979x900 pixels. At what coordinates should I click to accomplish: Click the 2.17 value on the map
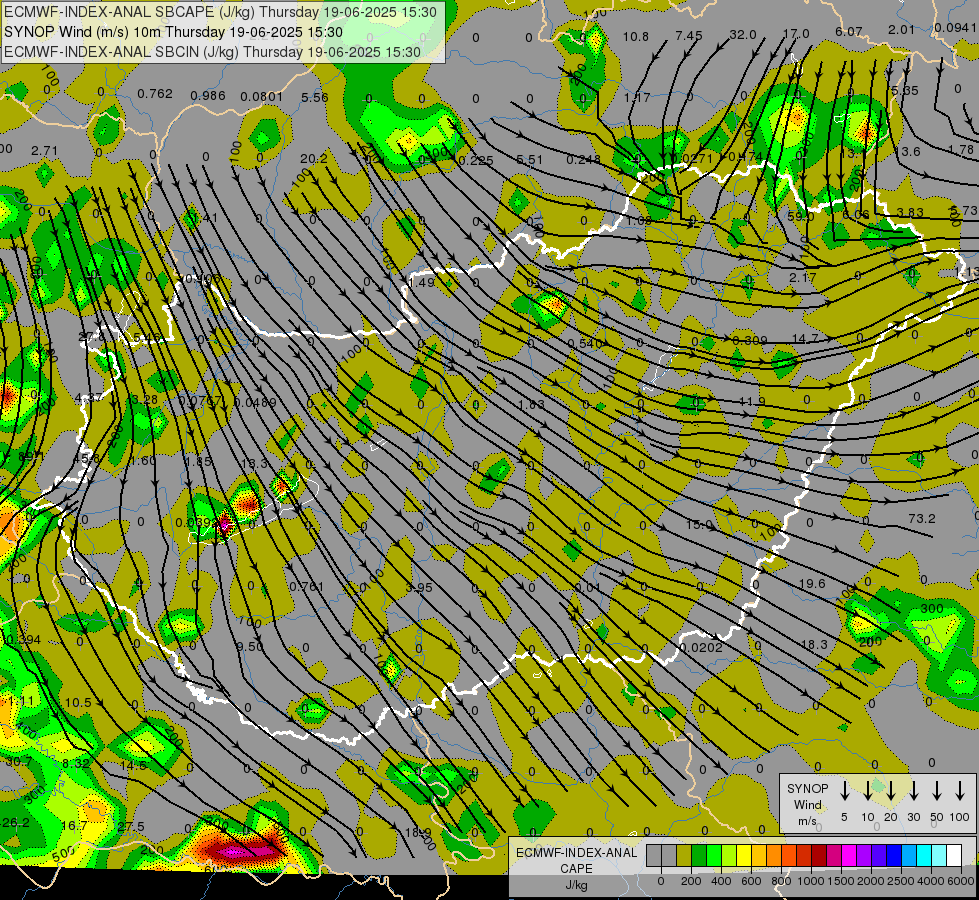[x=802, y=277]
